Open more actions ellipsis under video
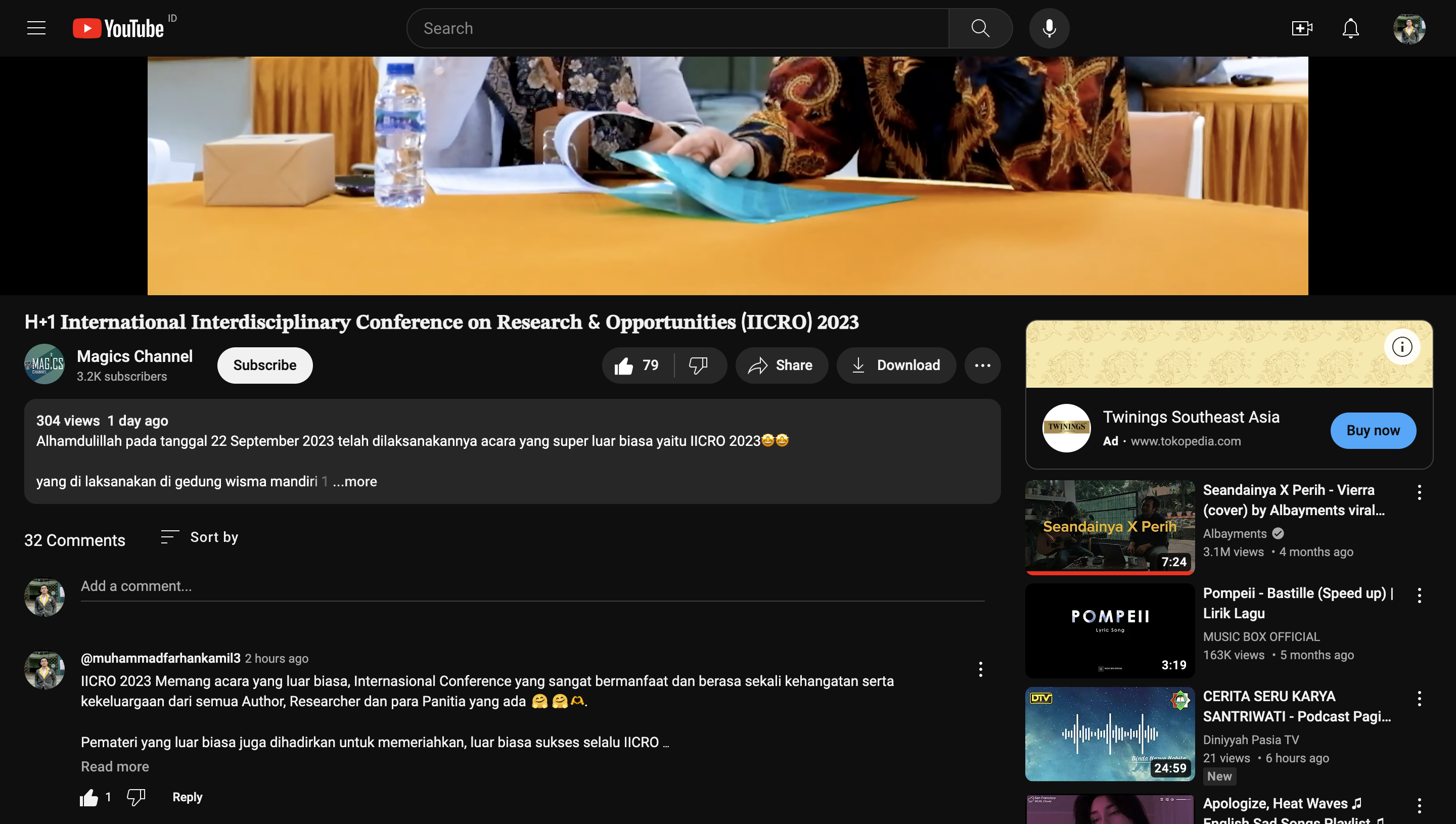Image resolution: width=1456 pixels, height=824 pixels. click(x=982, y=365)
